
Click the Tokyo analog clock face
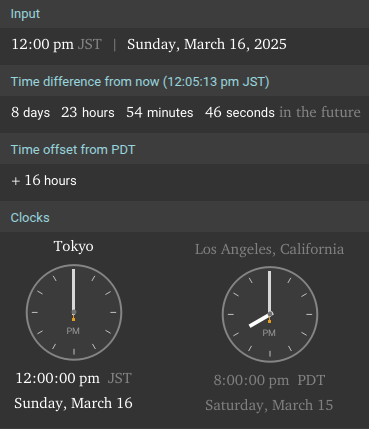pyautogui.click(x=74, y=312)
